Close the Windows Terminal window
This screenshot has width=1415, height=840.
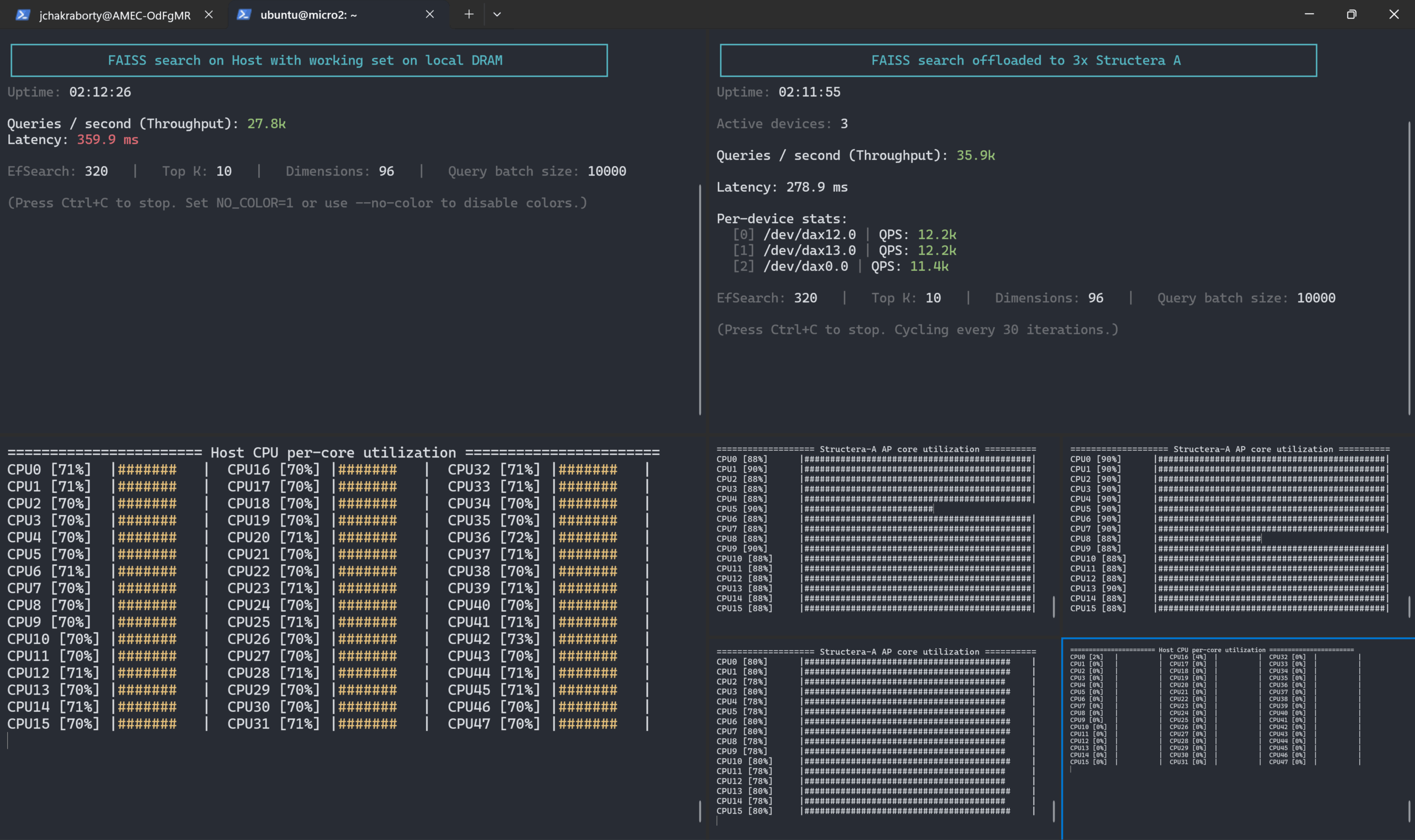[x=1393, y=15]
